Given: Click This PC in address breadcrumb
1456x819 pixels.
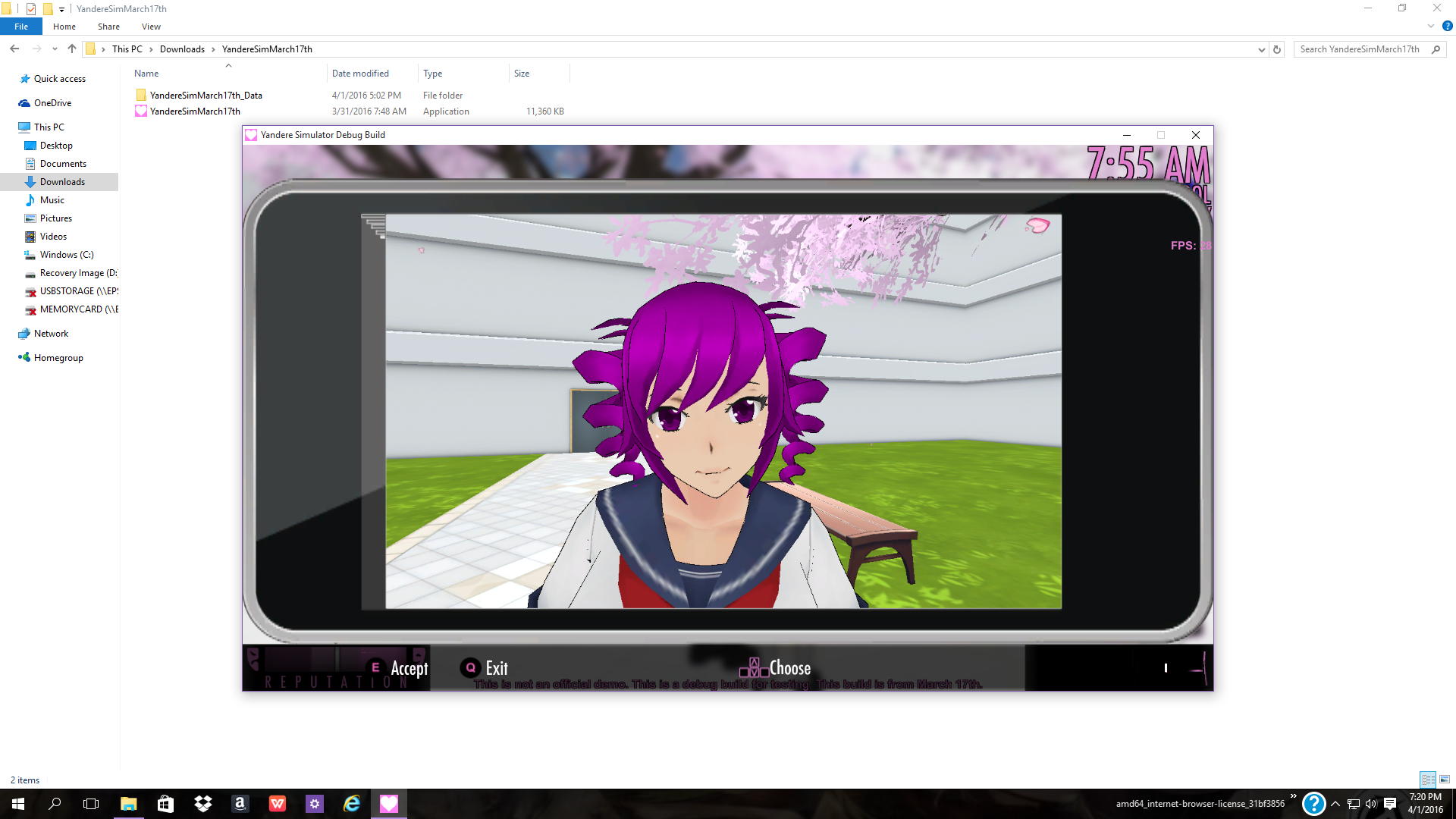Looking at the screenshot, I should coord(127,49).
